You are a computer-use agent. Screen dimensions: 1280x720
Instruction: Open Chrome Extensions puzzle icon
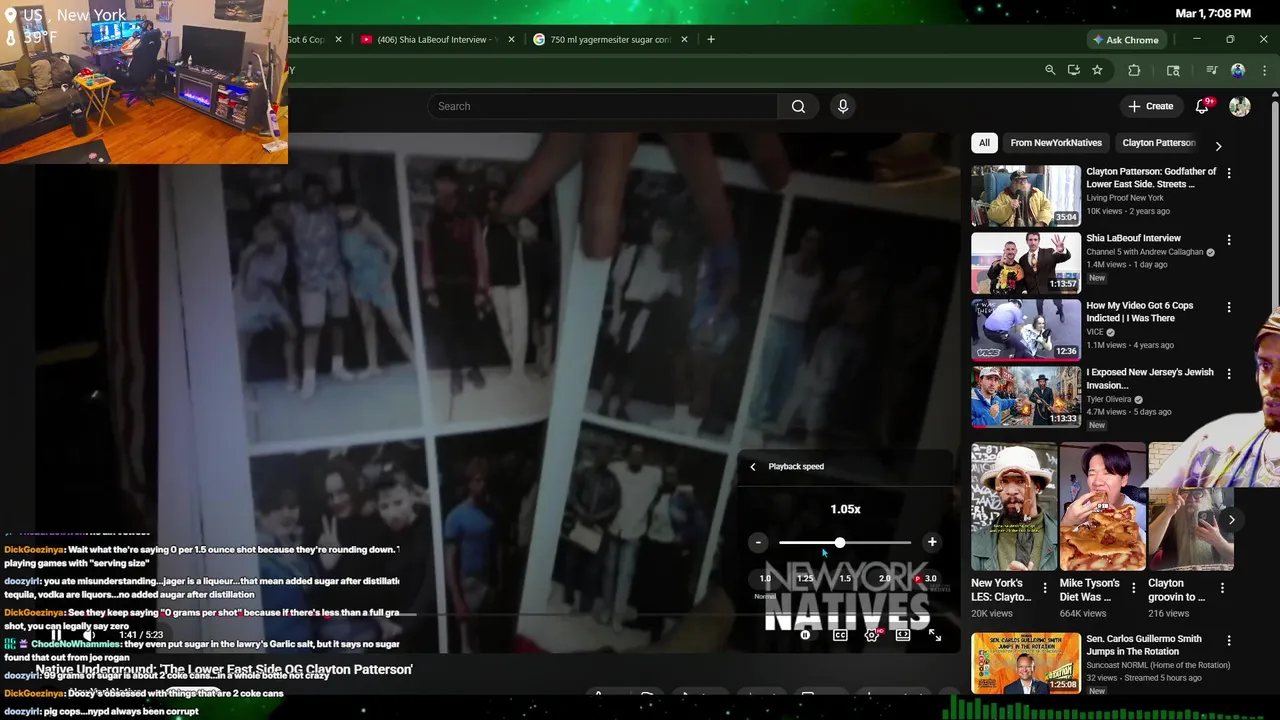pyautogui.click(x=1134, y=70)
